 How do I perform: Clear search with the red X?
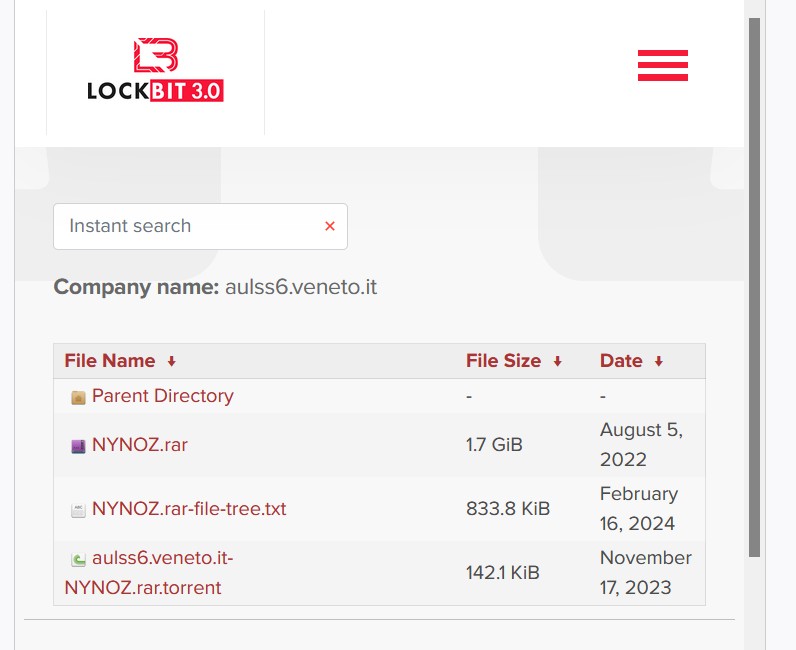[x=330, y=226]
